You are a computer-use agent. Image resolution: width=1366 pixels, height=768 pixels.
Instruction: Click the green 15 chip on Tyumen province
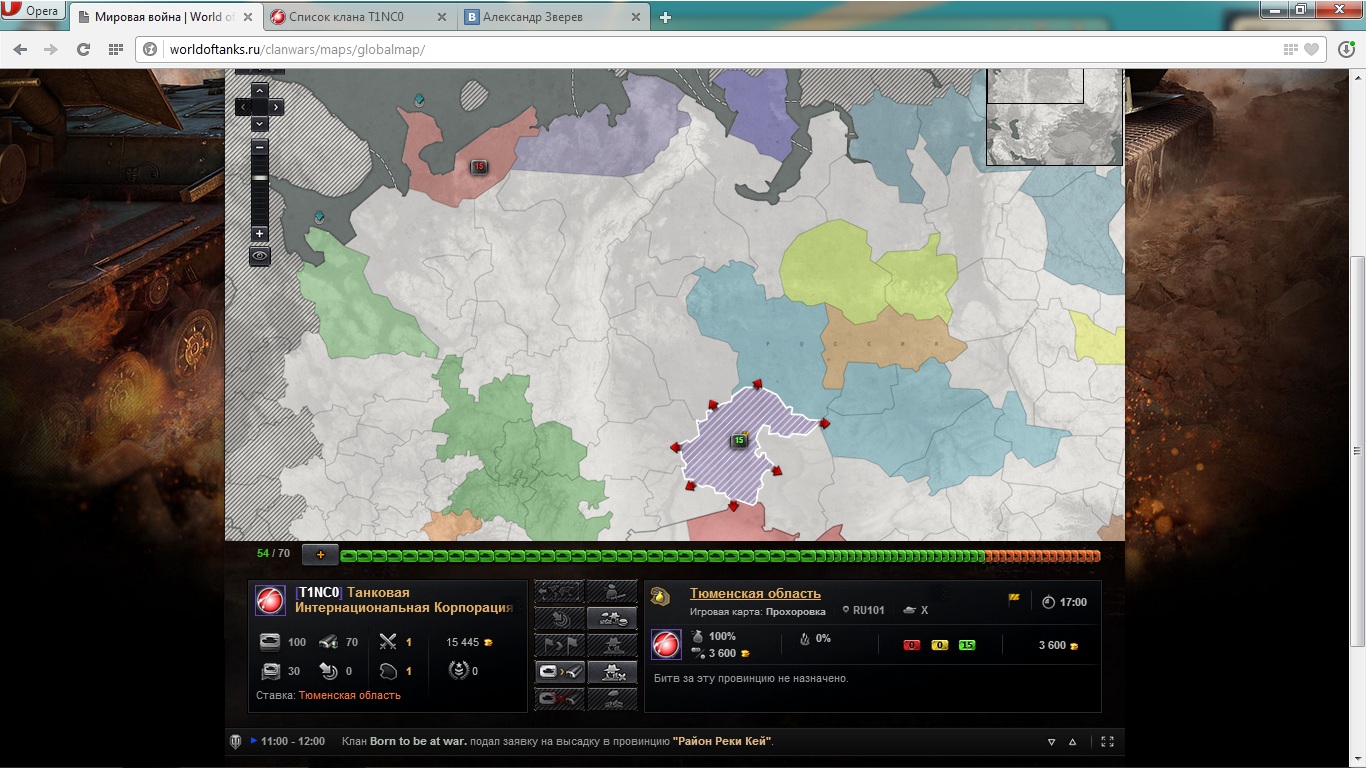pos(739,440)
